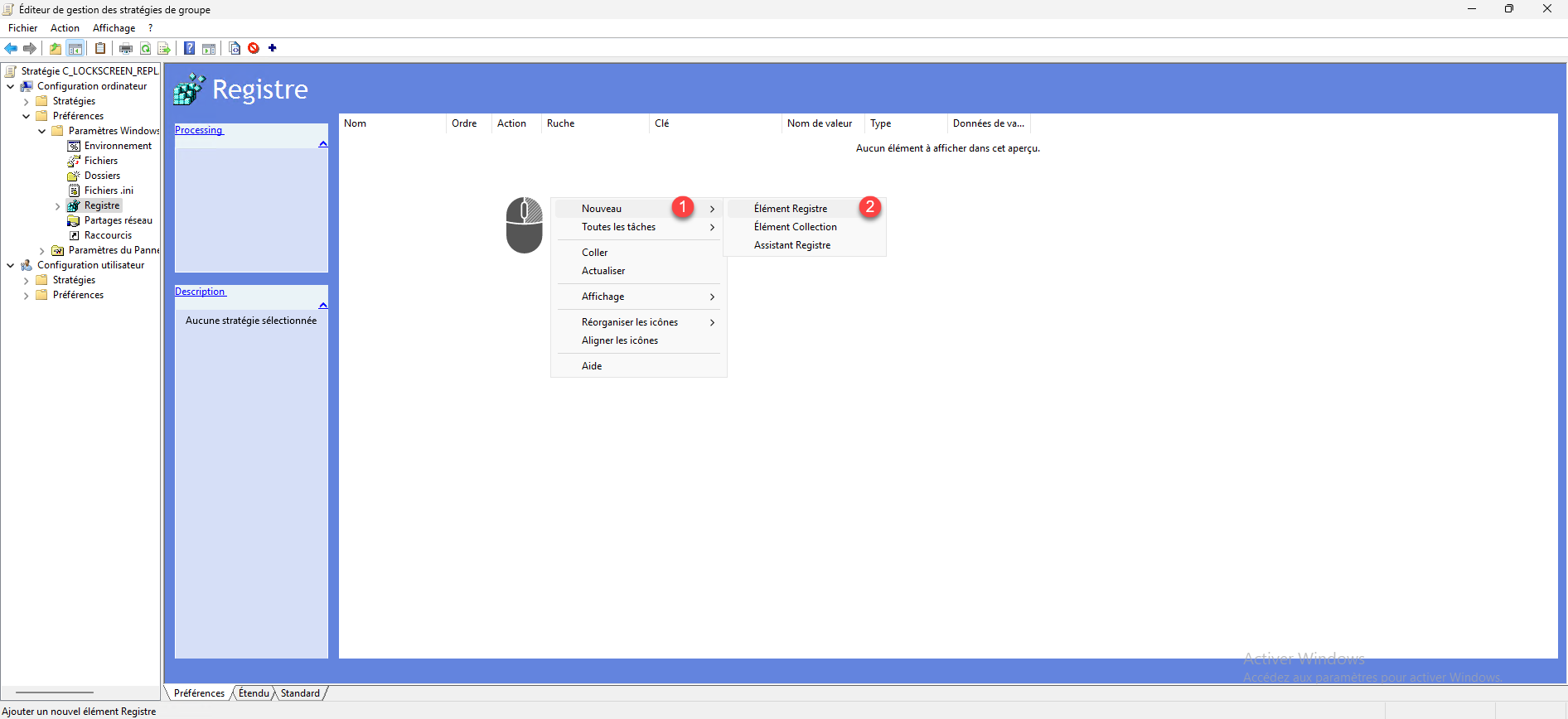
Task: Switch to the Étendu tab
Action: [254, 693]
